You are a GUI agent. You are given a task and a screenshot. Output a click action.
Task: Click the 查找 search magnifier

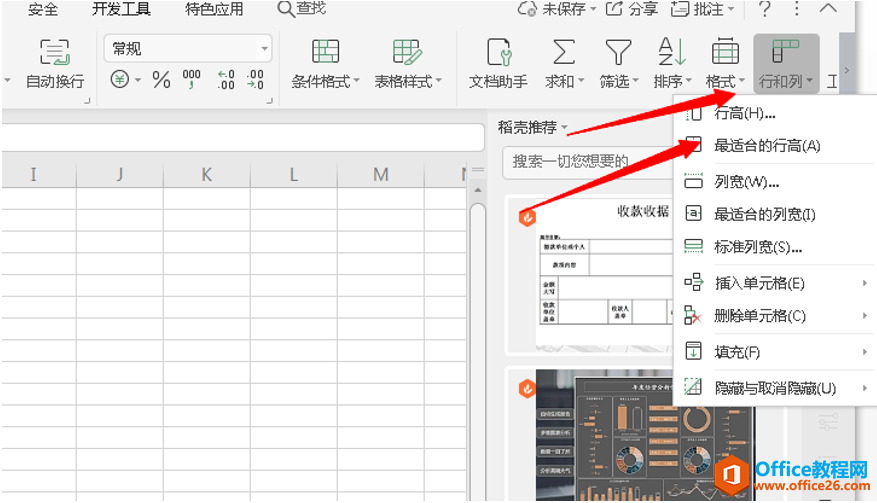[x=286, y=9]
